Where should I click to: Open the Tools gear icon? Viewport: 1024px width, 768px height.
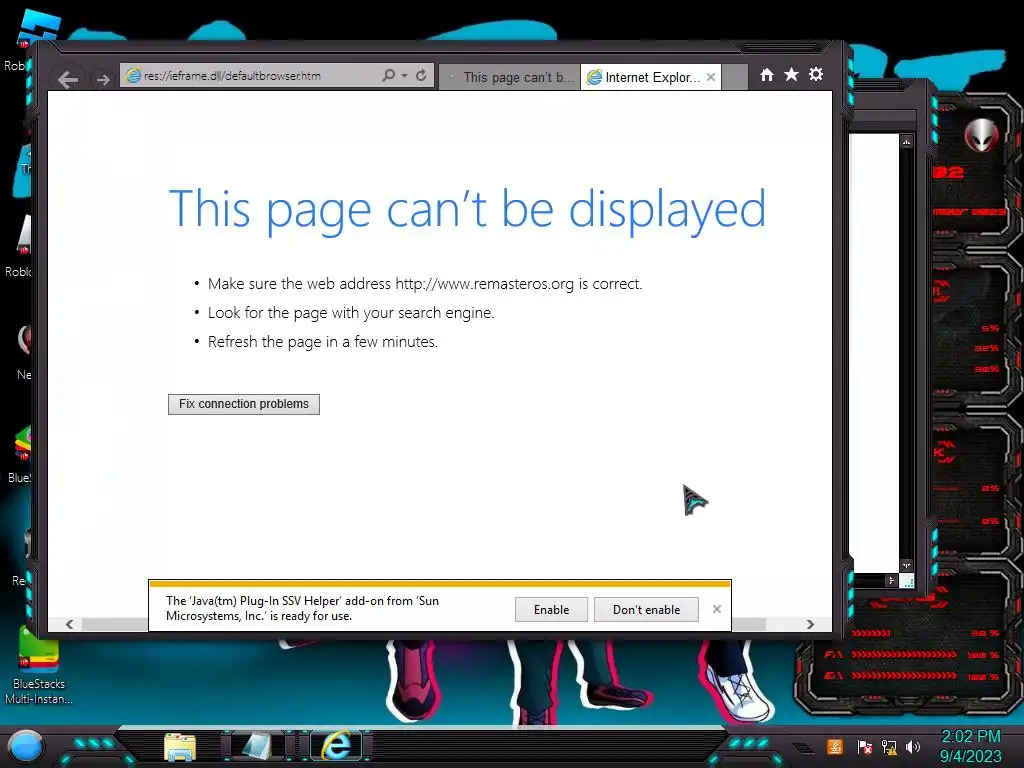tap(816, 74)
